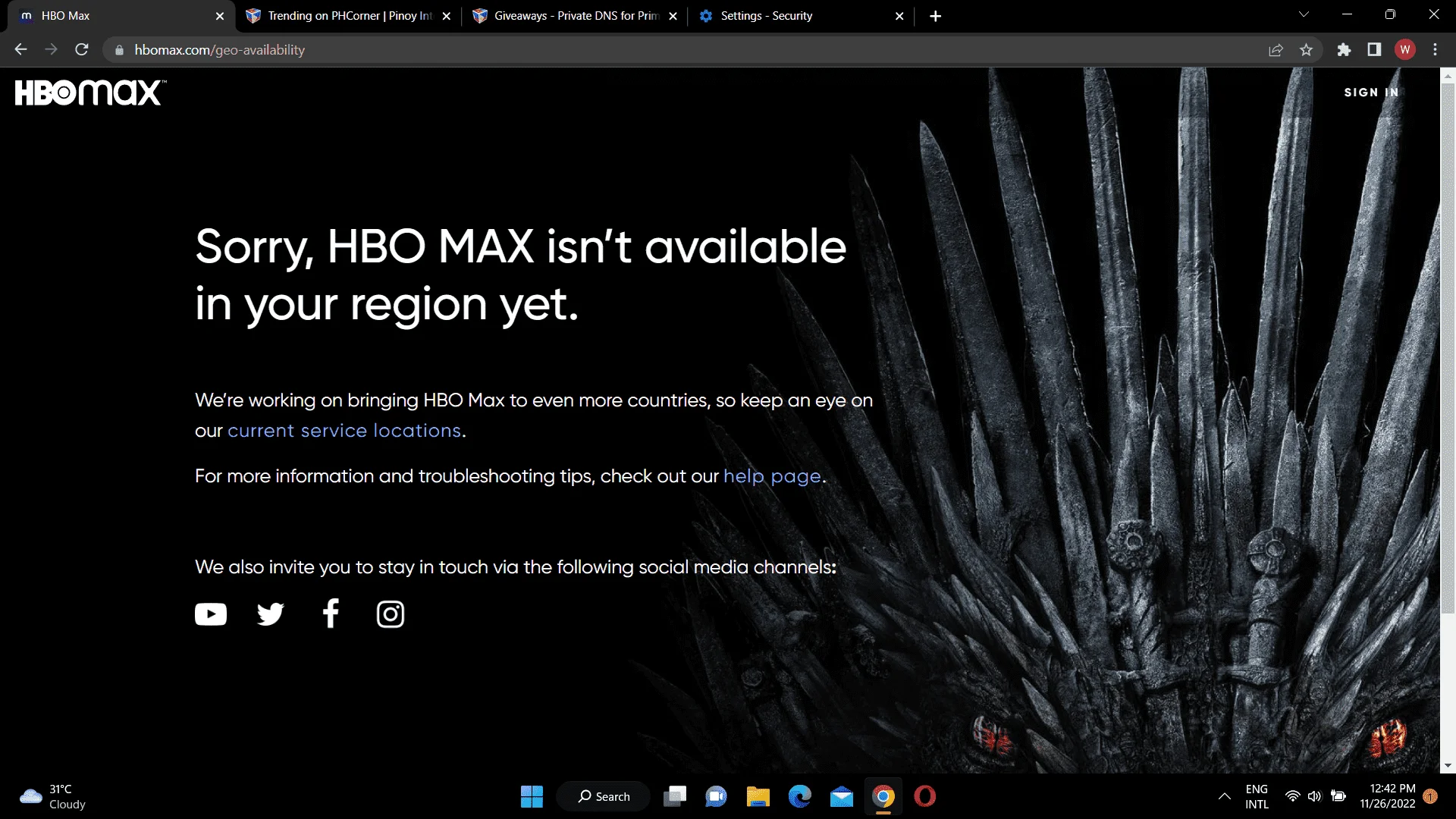
Task: Click the Chrome taskbar icon
Action: coord(883,796)
